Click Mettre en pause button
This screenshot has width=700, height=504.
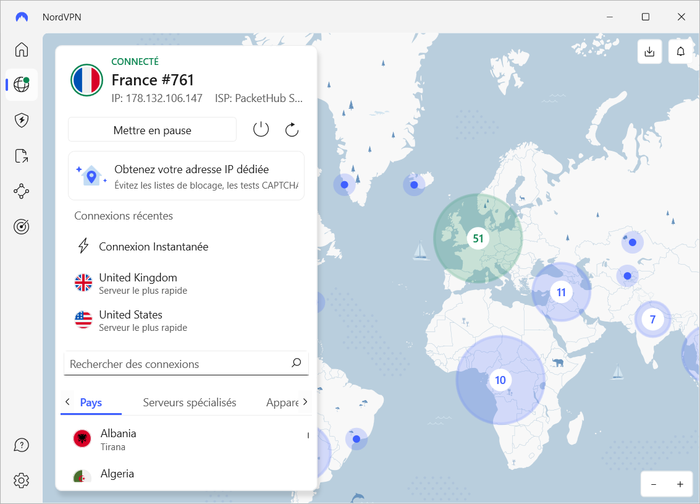click(x=152, y=130)
